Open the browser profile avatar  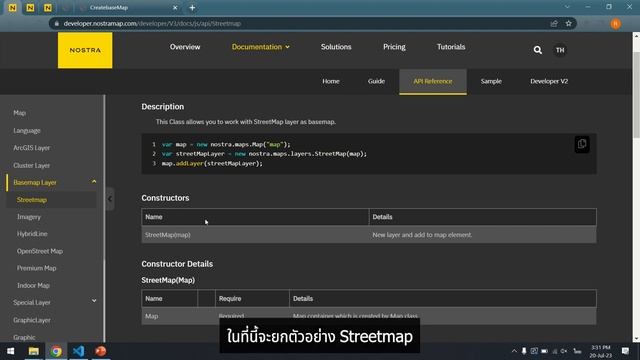click(616, 24)
